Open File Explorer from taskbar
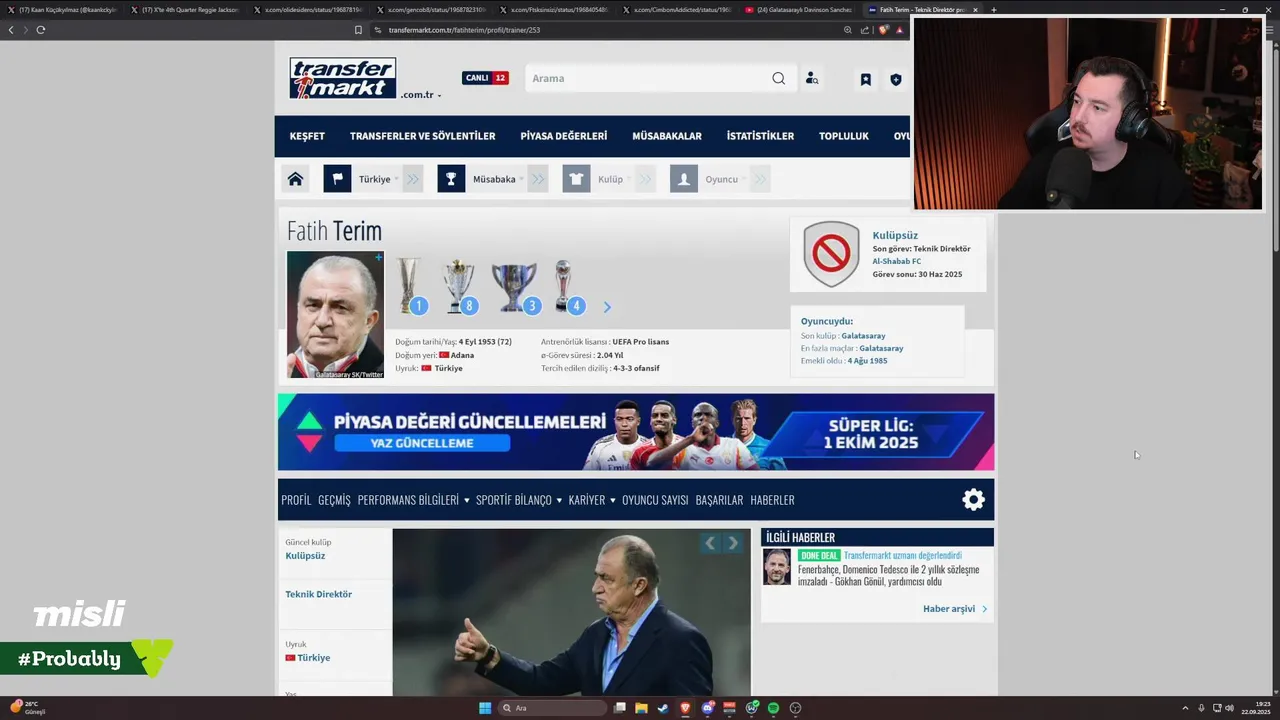 641,708
